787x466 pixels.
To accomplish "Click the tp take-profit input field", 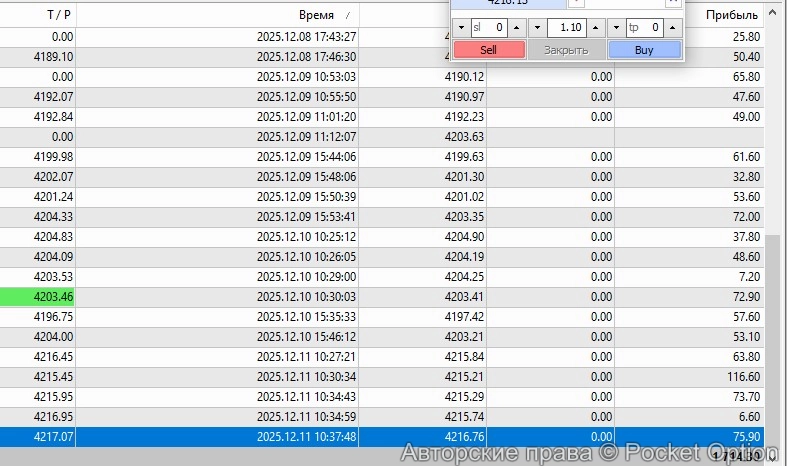I will pos(644,28).
